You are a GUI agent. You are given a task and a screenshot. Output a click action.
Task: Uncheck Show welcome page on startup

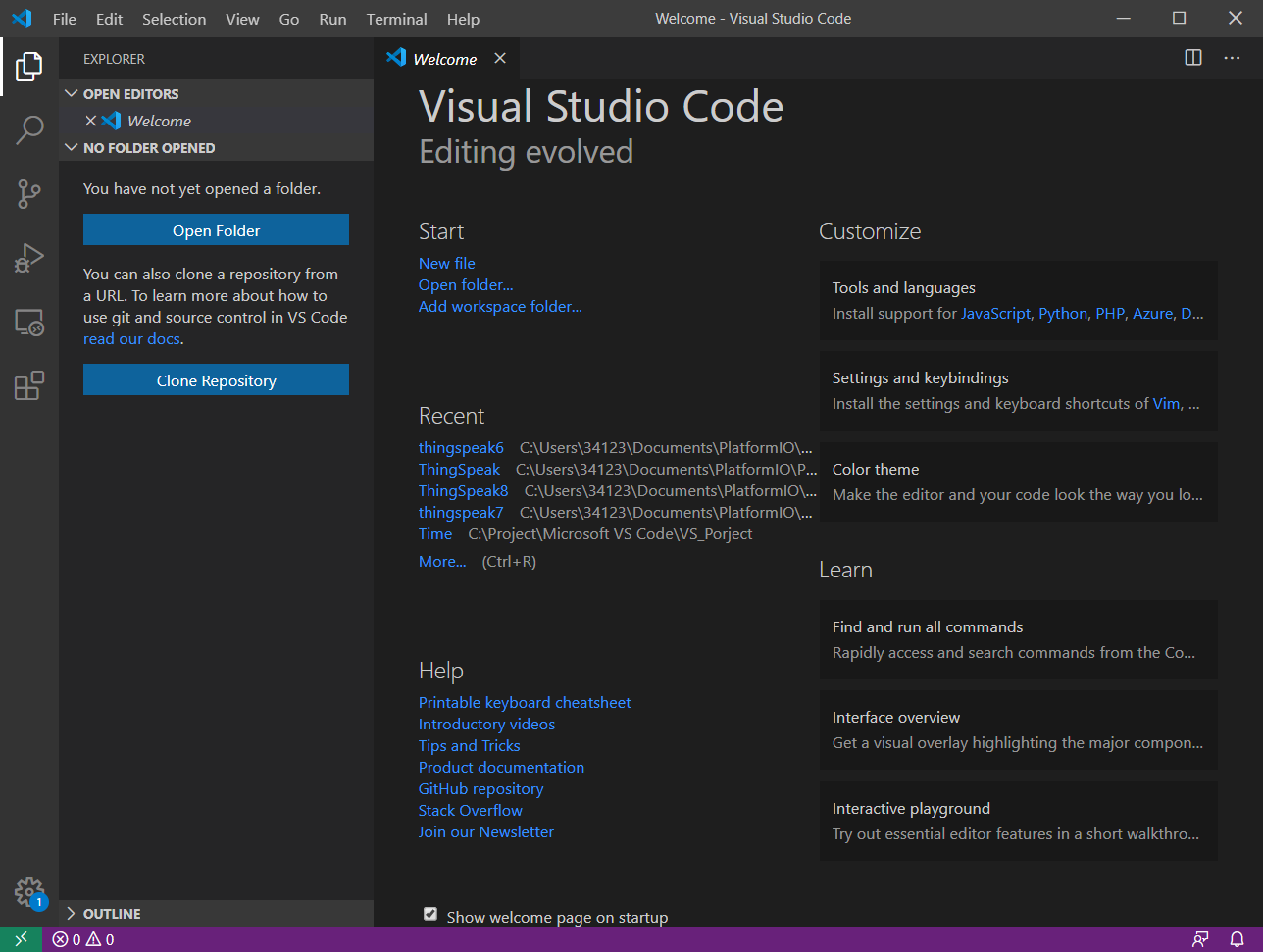pyautogui.click(x=430, y=914)
